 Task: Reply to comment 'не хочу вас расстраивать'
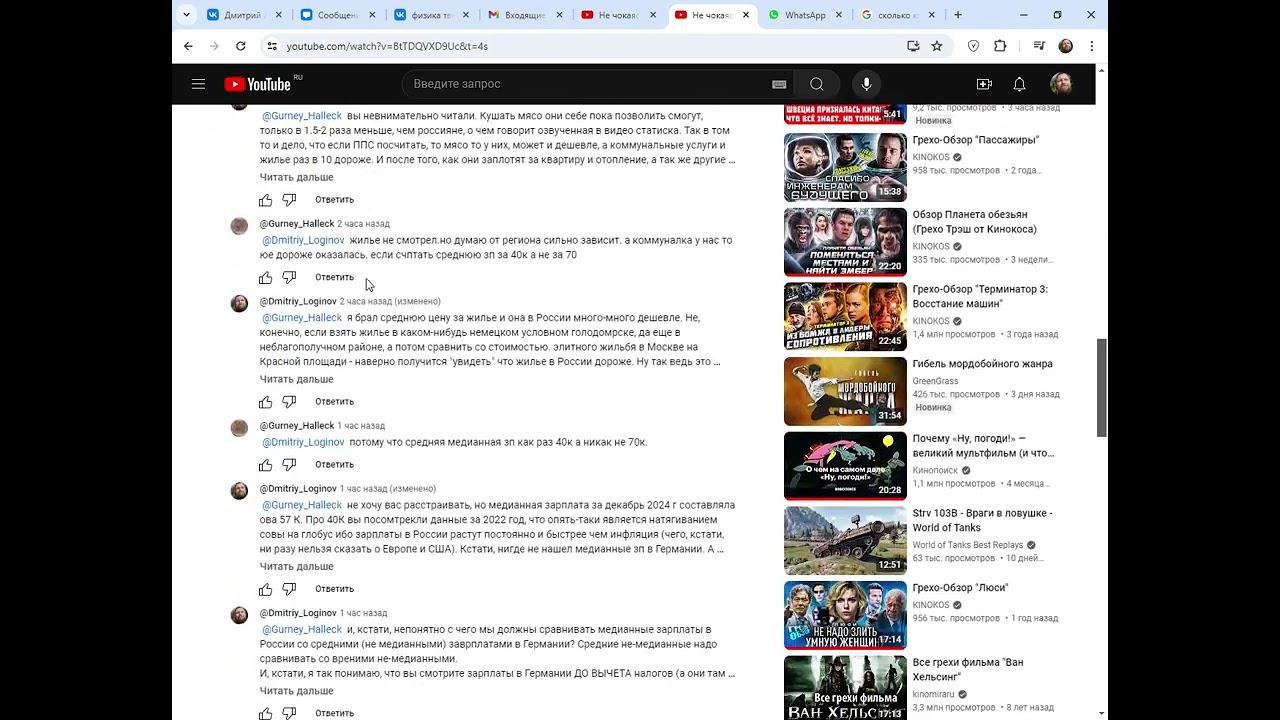coord(334,589)
